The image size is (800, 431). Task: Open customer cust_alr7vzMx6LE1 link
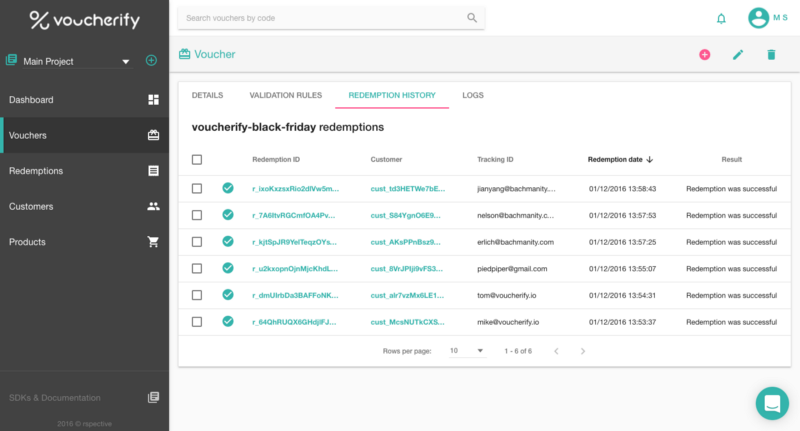407,295
